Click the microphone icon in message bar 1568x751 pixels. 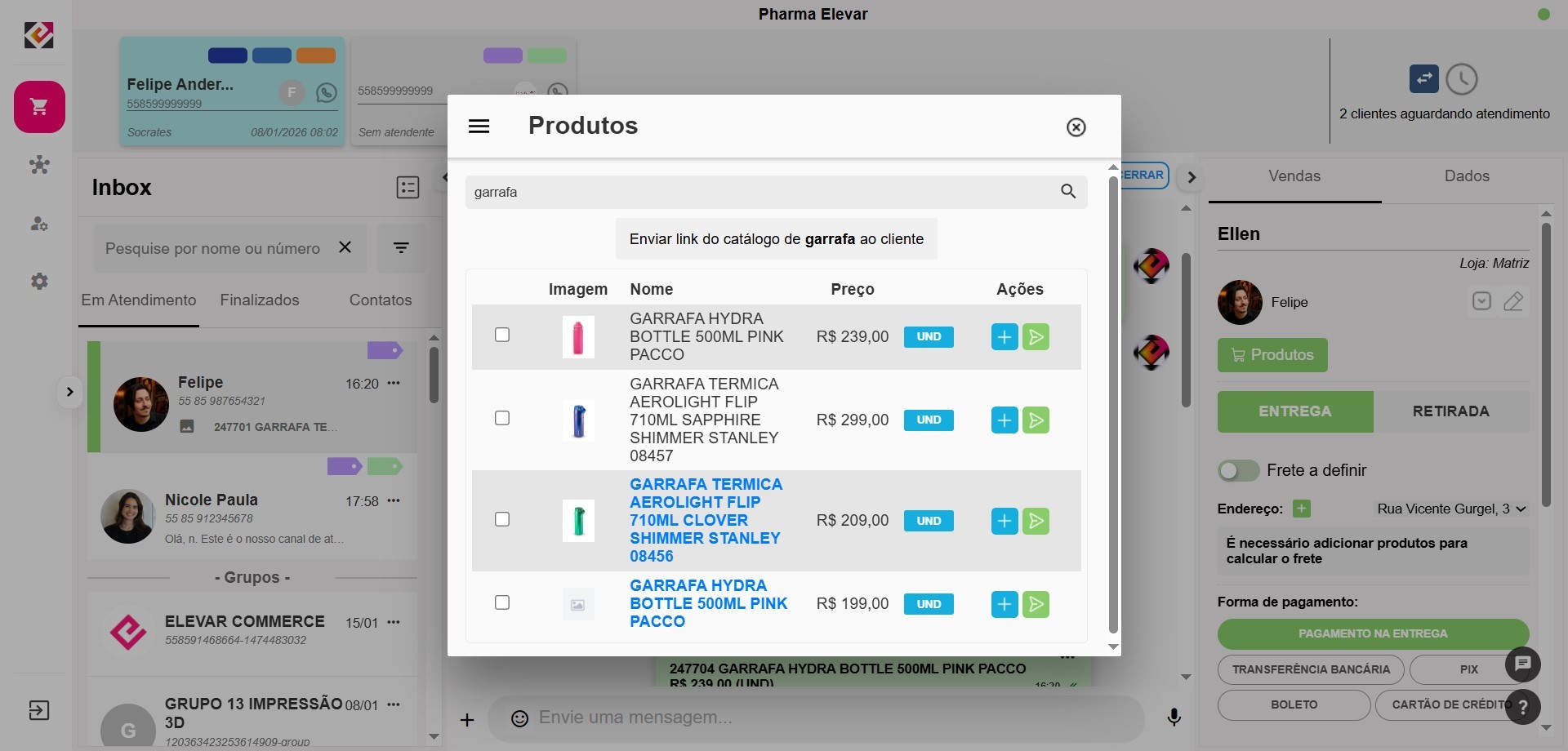coord(1174,718)
